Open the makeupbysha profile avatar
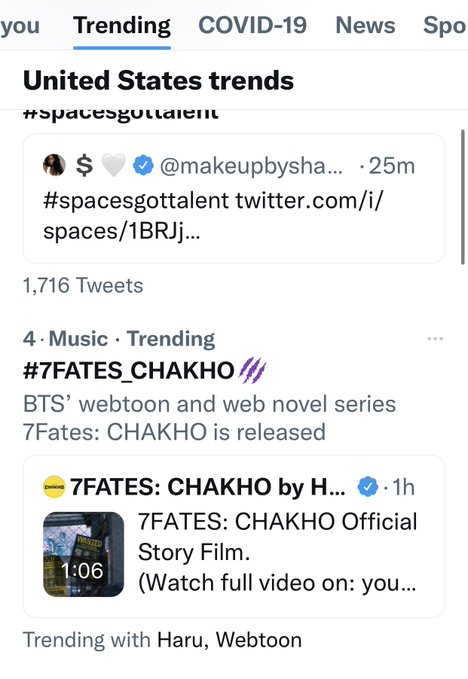This screenshot has width=468, height=679. [54, 165]
